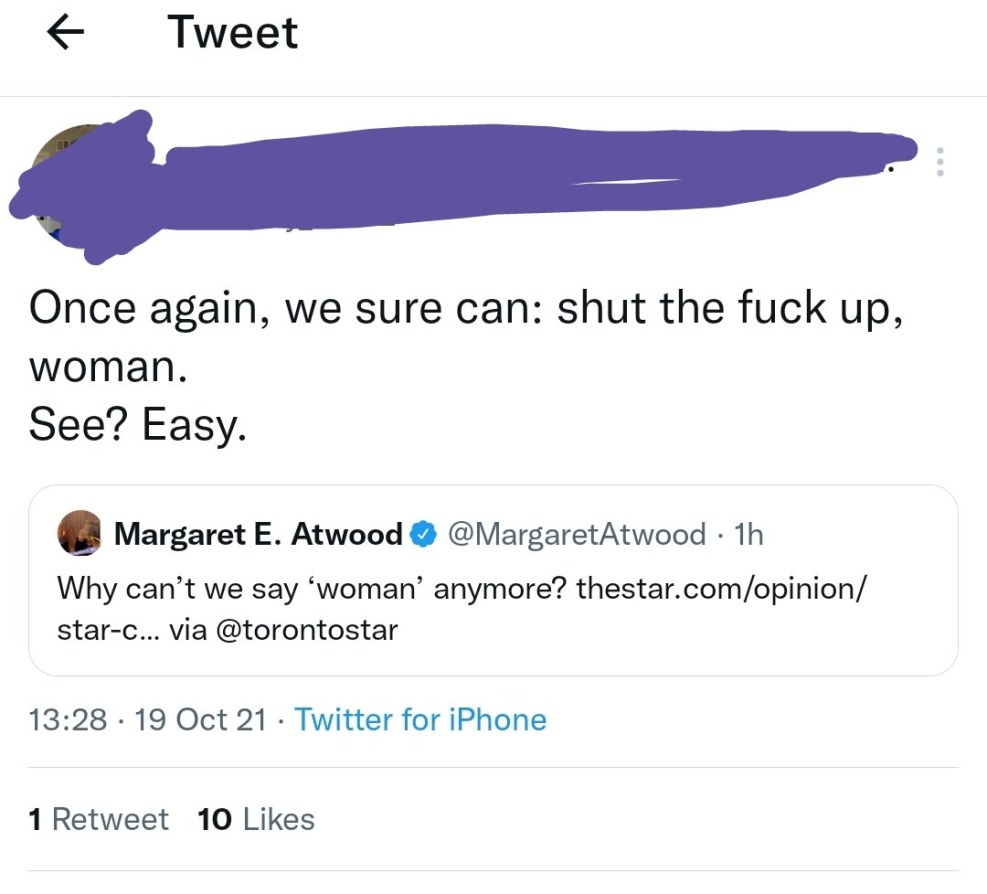Screen dimensions: 987x894
Task: Click the @MargaretAtwood handle
Action: [577, 535]
